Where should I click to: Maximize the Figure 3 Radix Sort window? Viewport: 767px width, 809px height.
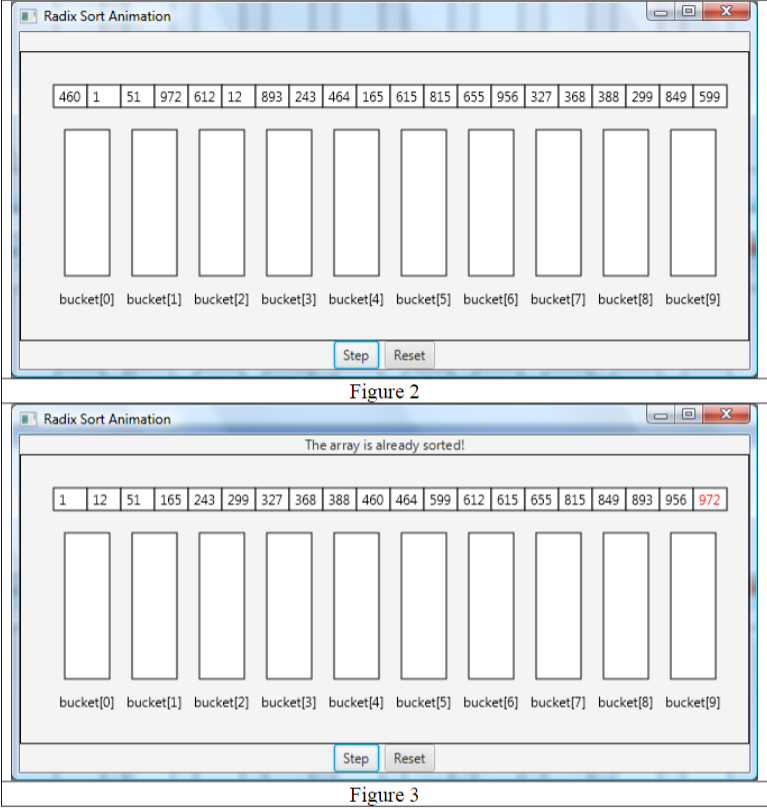coord(689,414)
